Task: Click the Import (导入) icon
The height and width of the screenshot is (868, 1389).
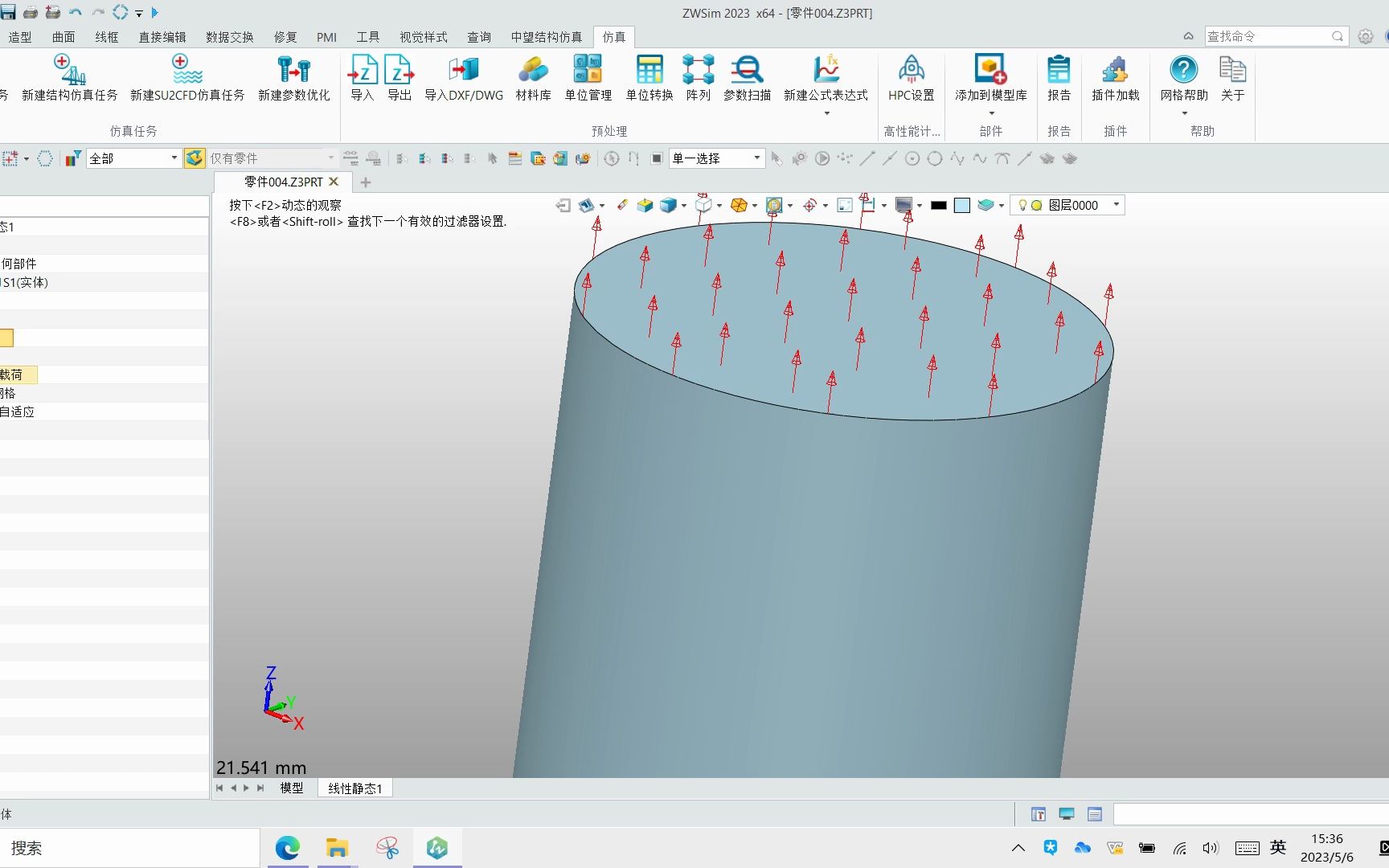Action: point(363,70)
